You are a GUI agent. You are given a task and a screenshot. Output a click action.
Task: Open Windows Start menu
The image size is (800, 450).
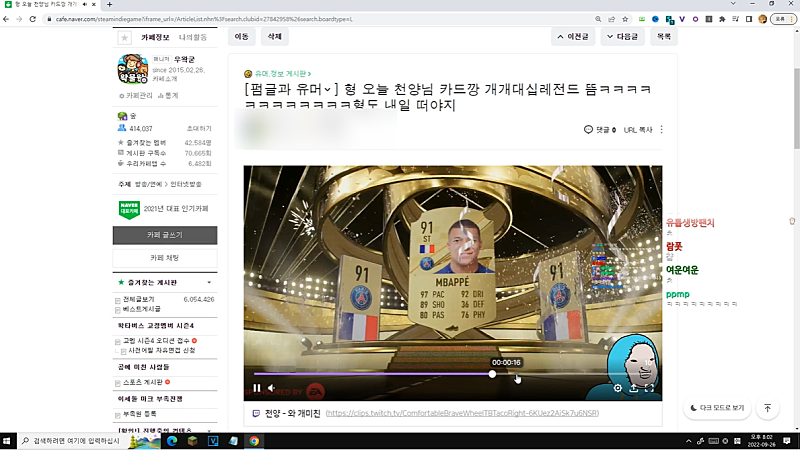[7, 441]
